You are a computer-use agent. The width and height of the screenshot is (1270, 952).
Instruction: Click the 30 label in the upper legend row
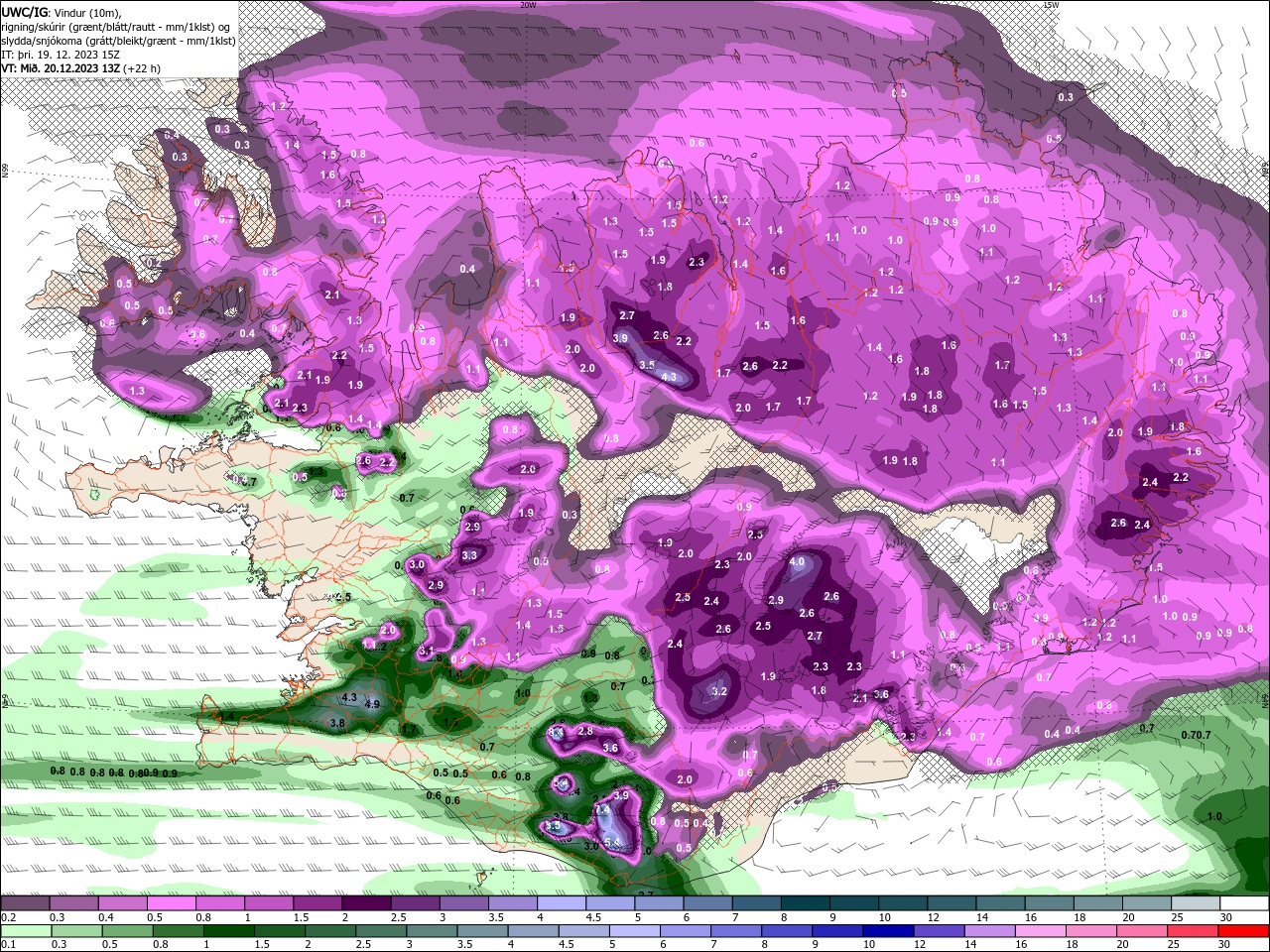pos(1226,917)
